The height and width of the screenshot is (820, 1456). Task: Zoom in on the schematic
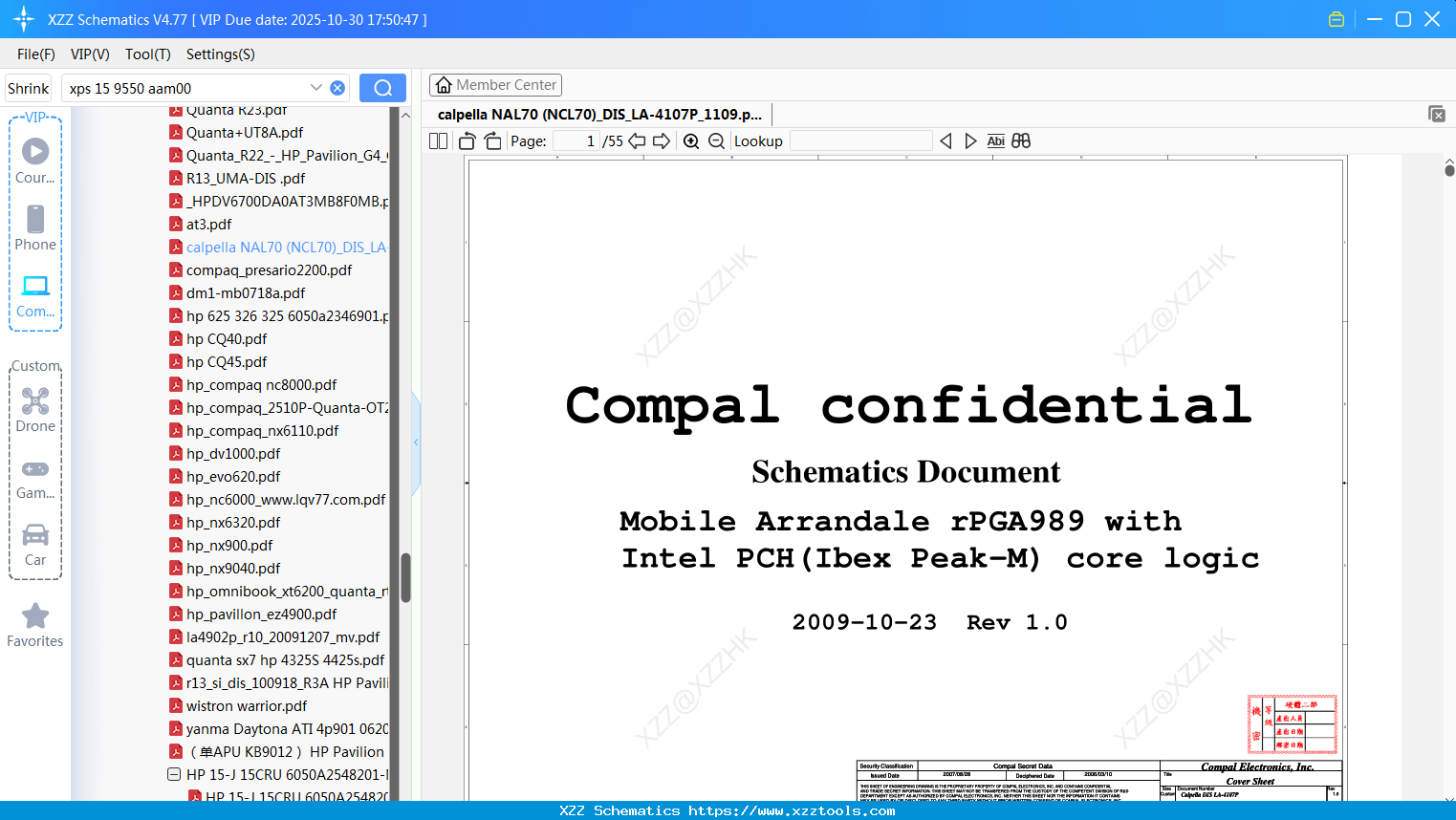(691, 141)
